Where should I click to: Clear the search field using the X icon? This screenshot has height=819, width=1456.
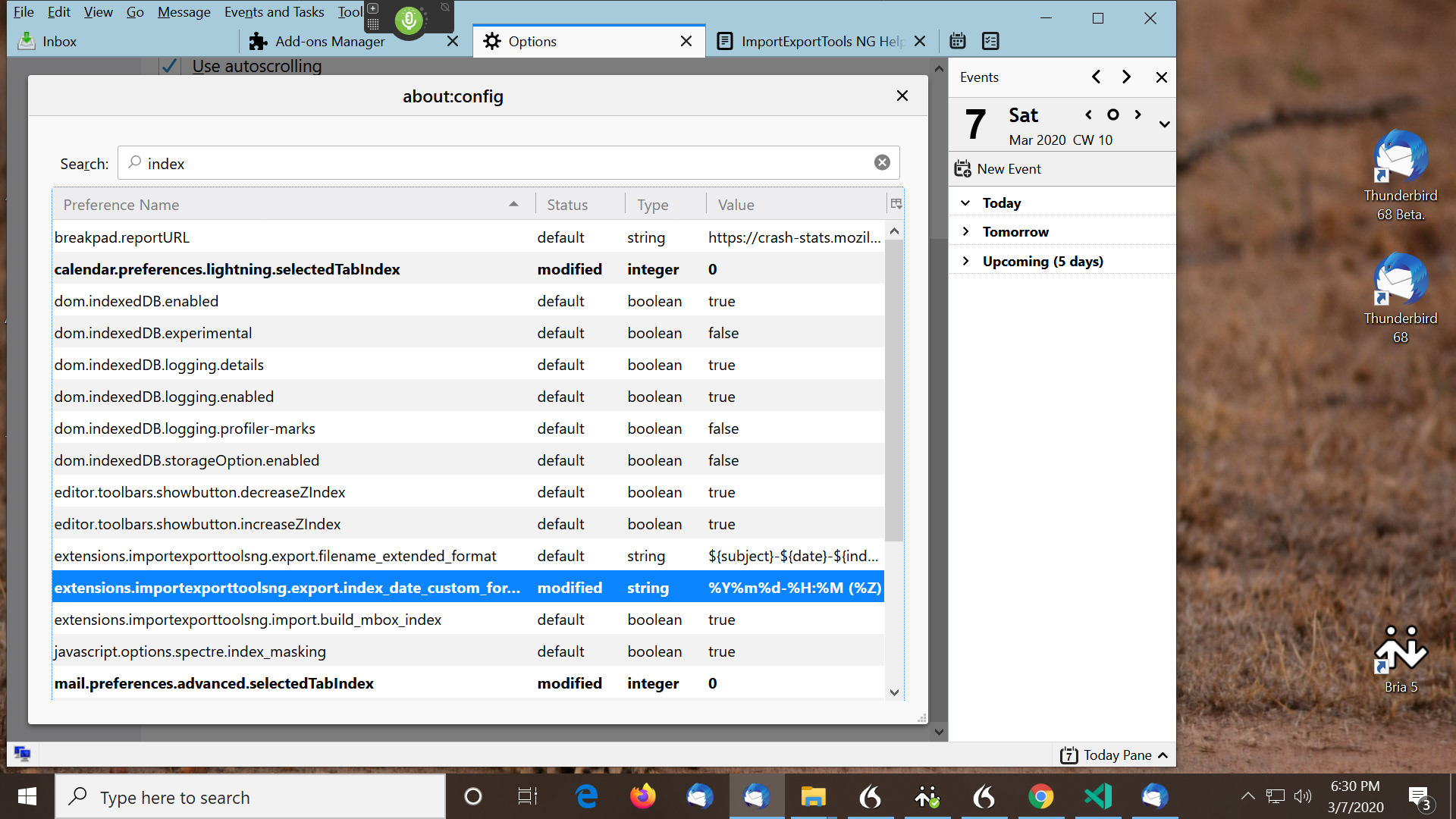point(882,162)
